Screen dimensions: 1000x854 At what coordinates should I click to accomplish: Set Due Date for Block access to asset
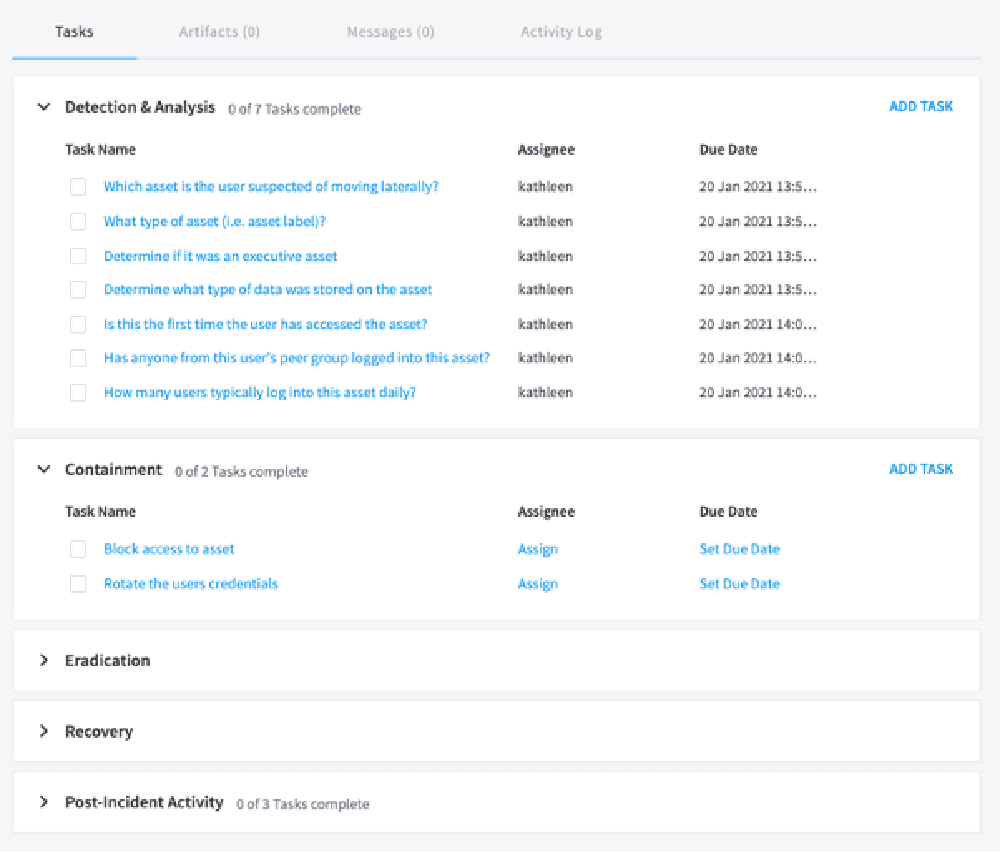(740, 549)
